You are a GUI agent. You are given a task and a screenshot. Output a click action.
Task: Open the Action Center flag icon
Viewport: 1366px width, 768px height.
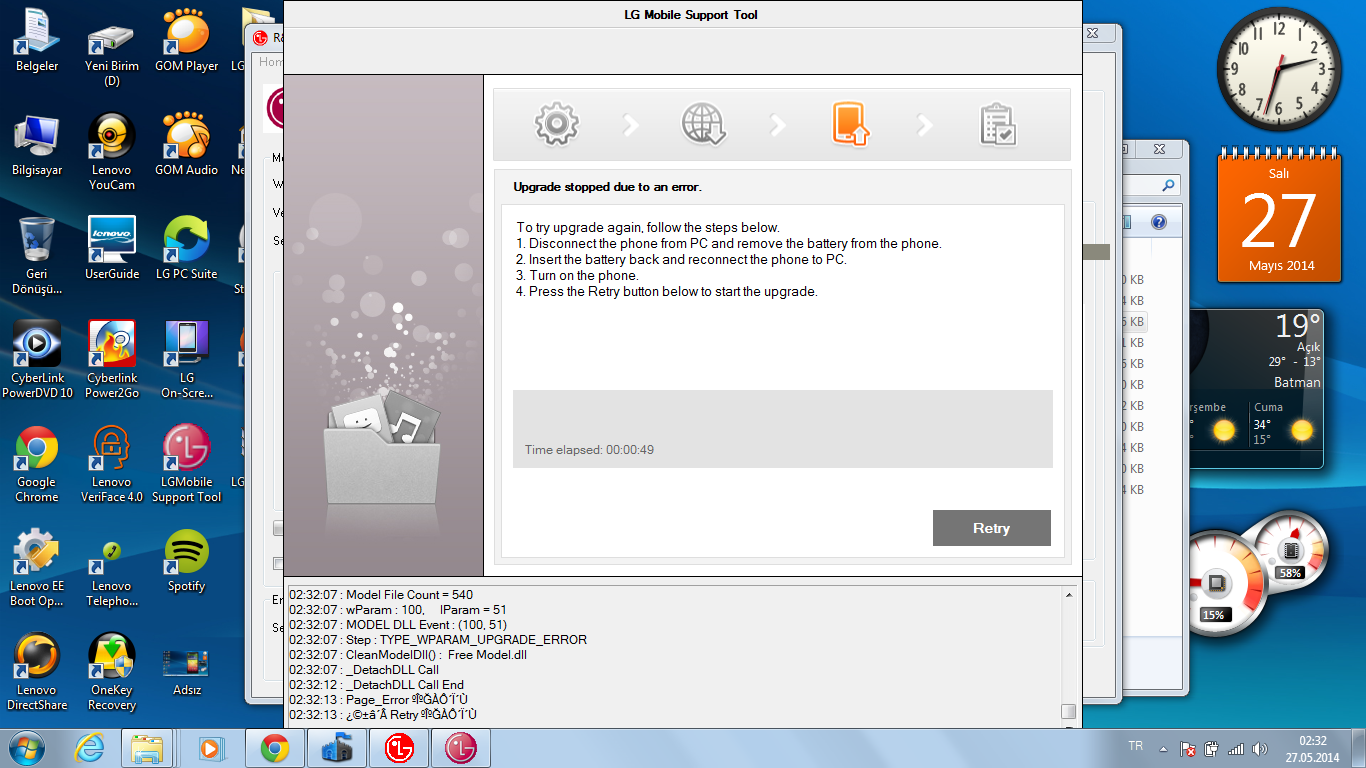click(1188, 748)
